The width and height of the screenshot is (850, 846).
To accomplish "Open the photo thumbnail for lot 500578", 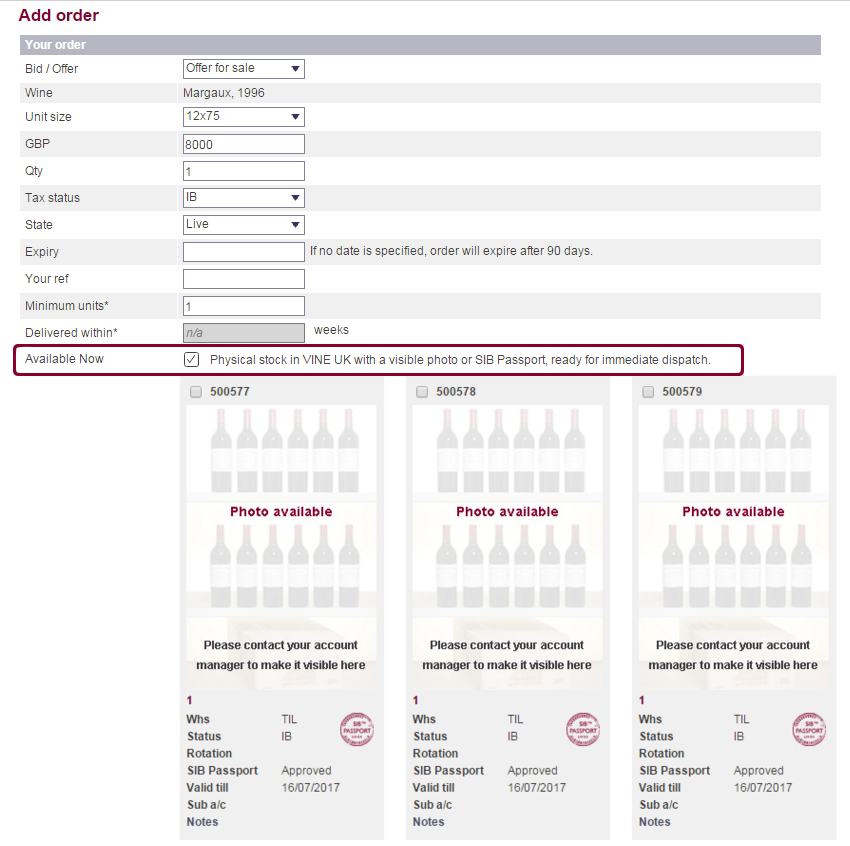I will point(507,547).
